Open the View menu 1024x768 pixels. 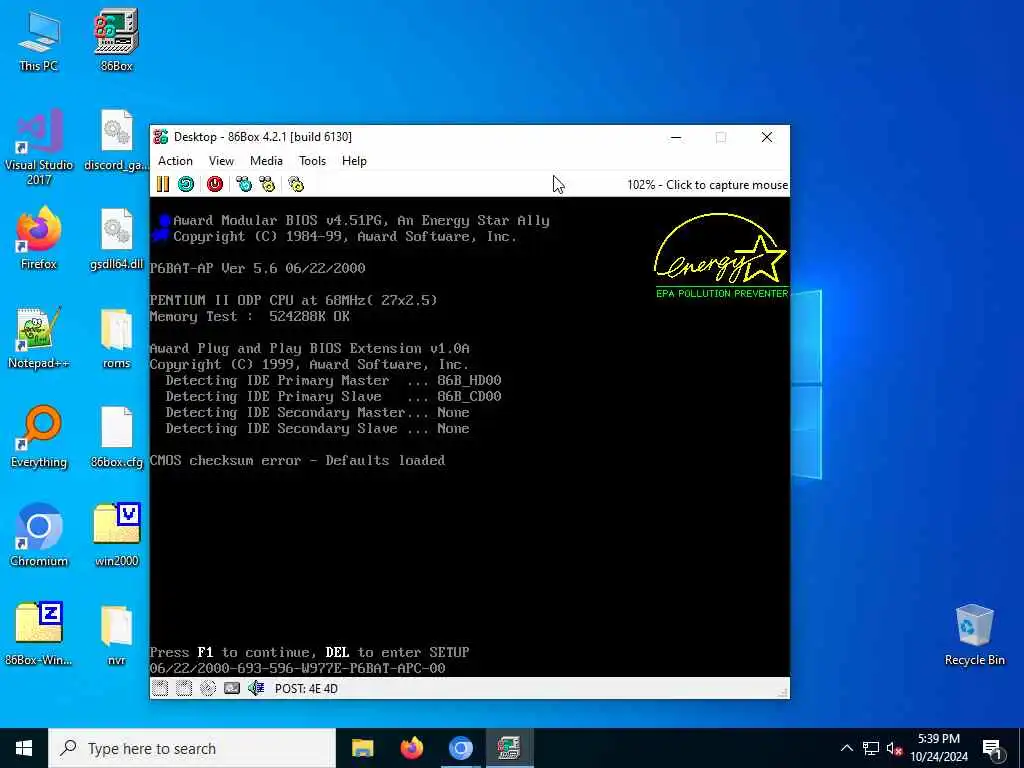coord(221,161)
